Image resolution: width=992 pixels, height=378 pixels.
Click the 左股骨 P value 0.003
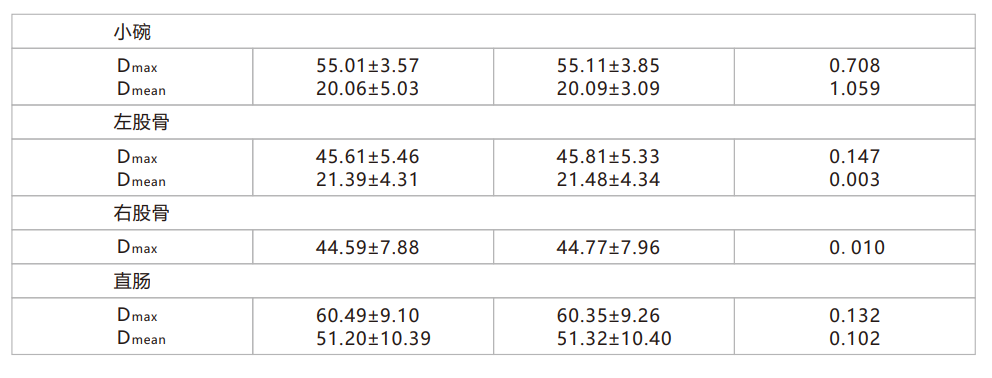855,180
